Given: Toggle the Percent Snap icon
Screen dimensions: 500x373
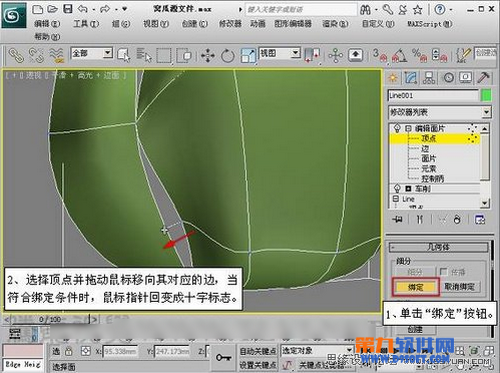Looking at the screenshot, I should tap(419, 55).
